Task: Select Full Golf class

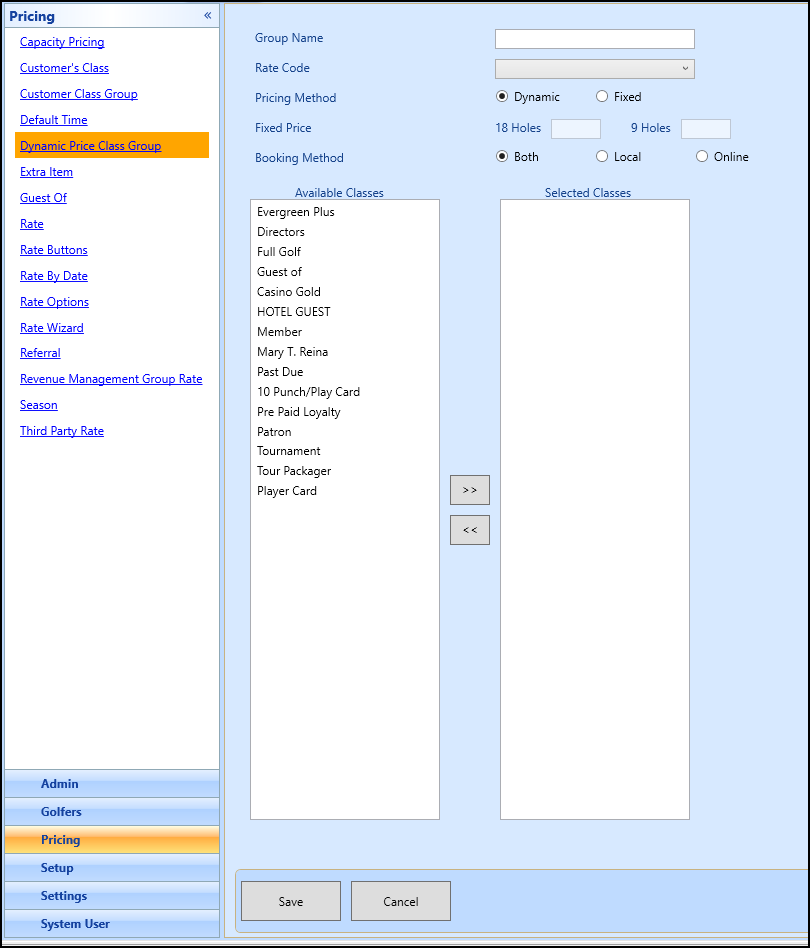Action: tap(279, 252)
